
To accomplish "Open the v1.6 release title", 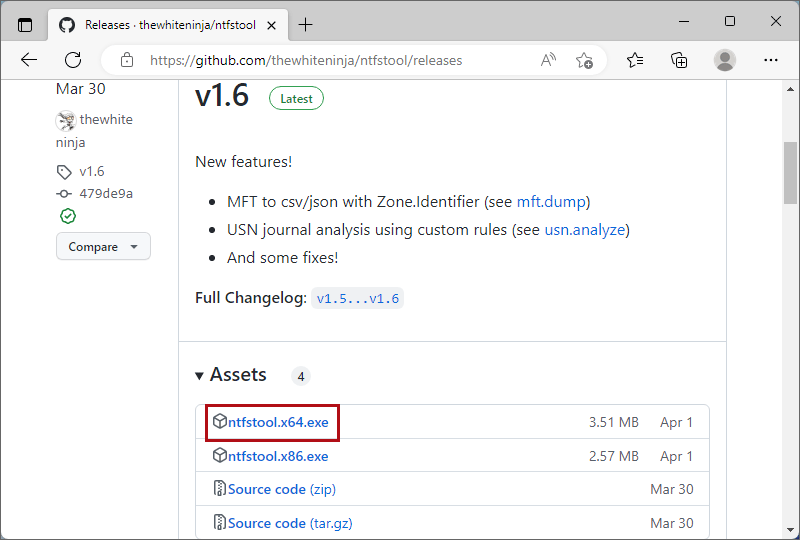I will tap(222, 95).
